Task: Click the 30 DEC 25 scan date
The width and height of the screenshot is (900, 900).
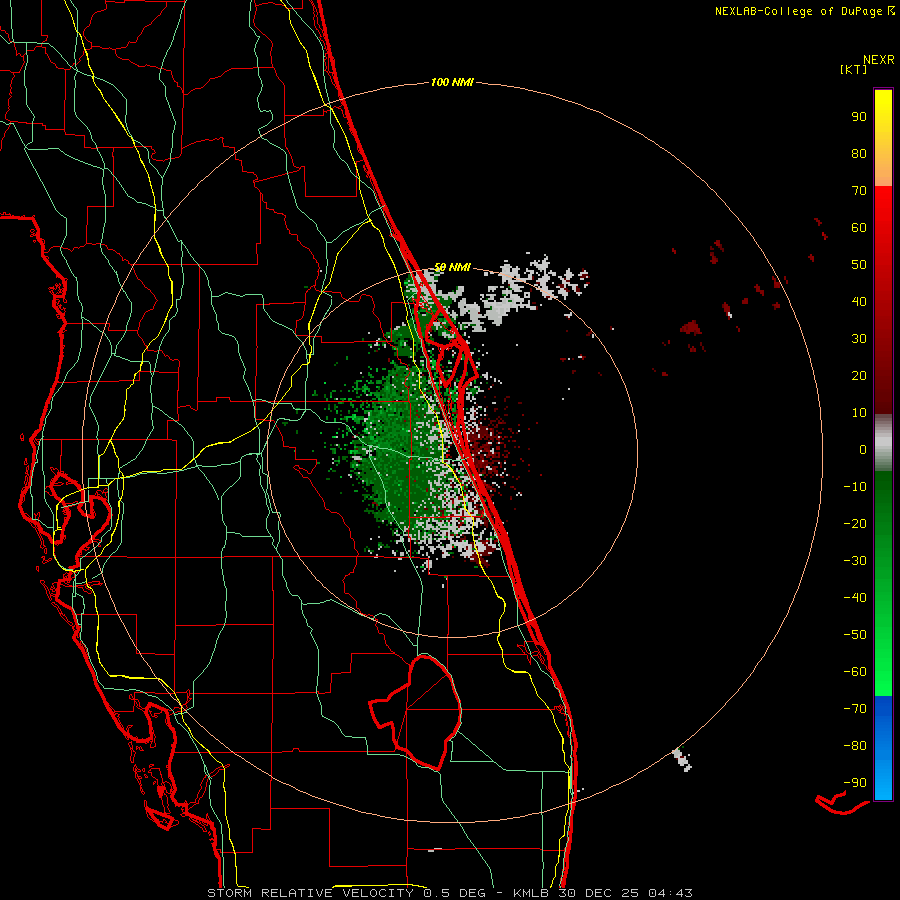Action: [599, 893]
